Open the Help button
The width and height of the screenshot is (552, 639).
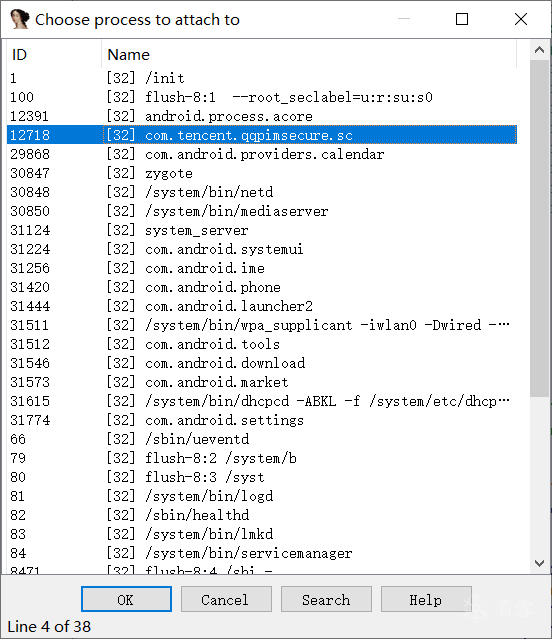tap(426, 599)
